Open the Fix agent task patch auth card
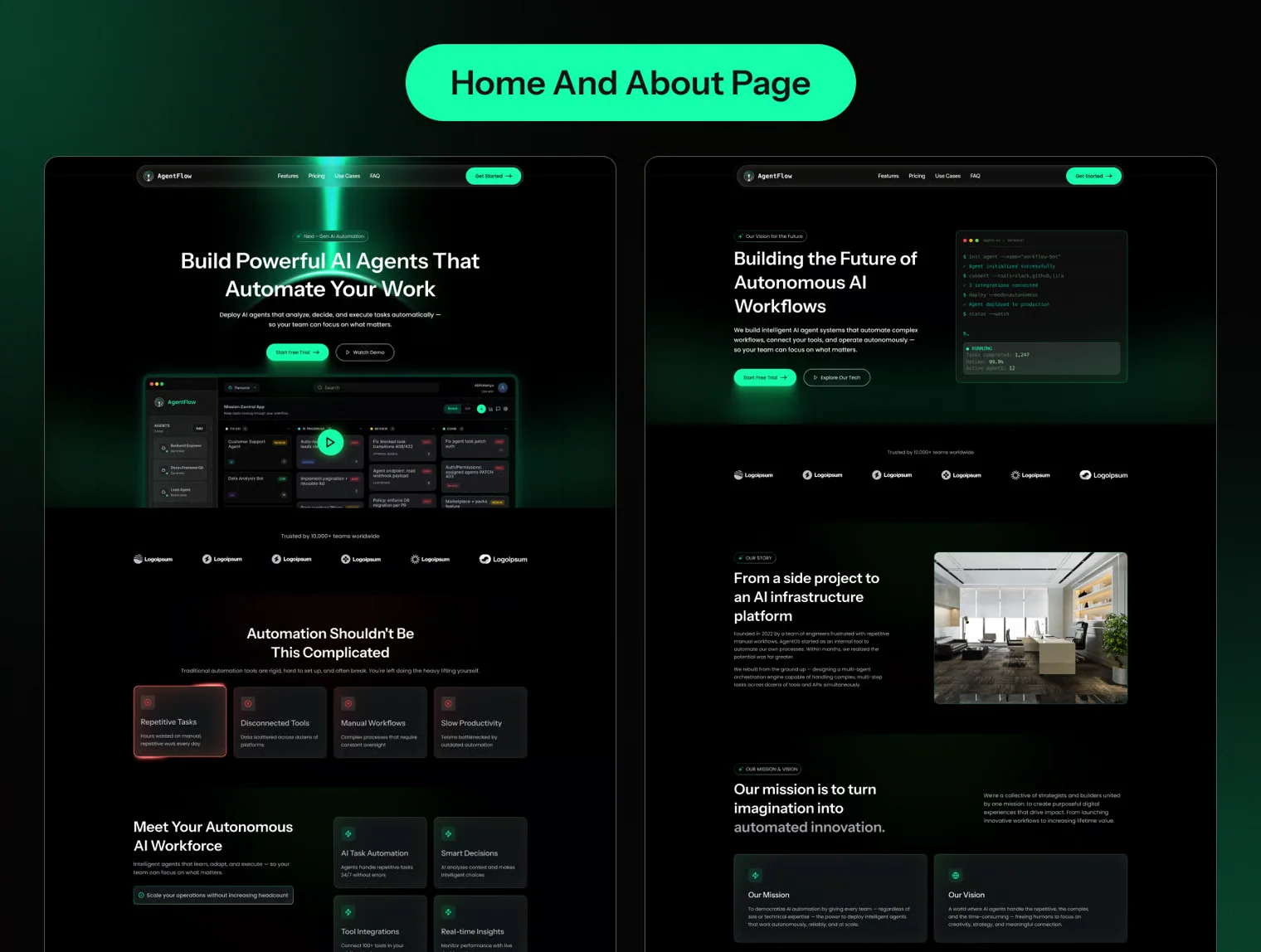This screenshot has width=1261, height=952. pos(475,445)
